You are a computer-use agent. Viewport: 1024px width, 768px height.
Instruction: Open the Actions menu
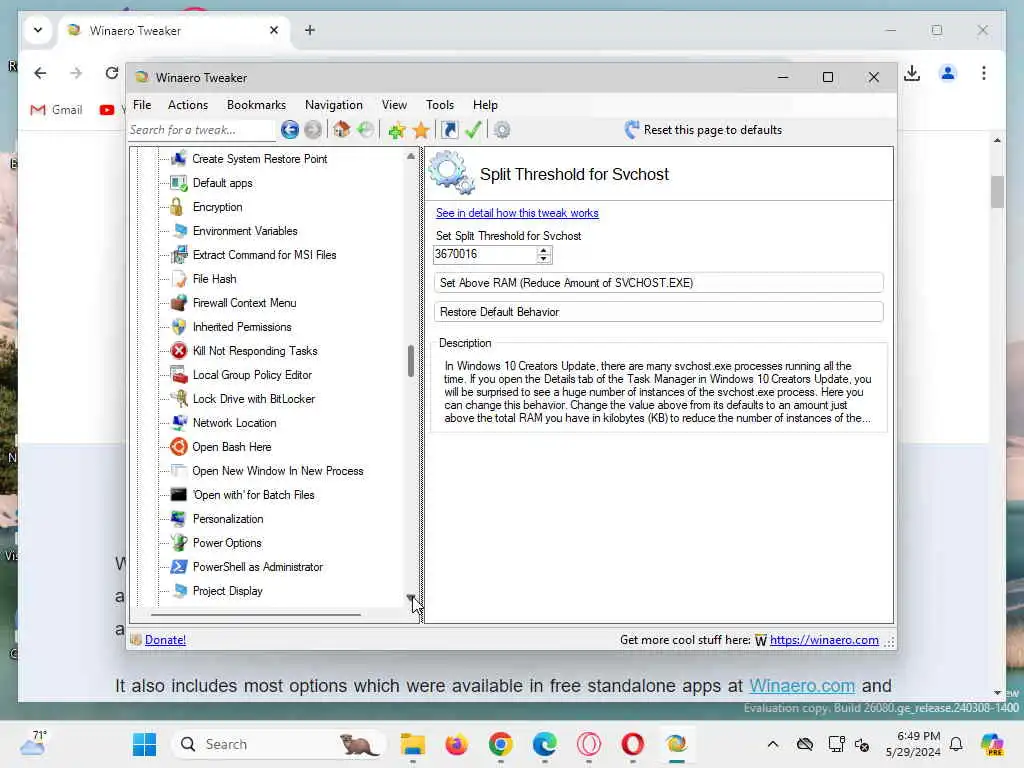tap(188, 104)
